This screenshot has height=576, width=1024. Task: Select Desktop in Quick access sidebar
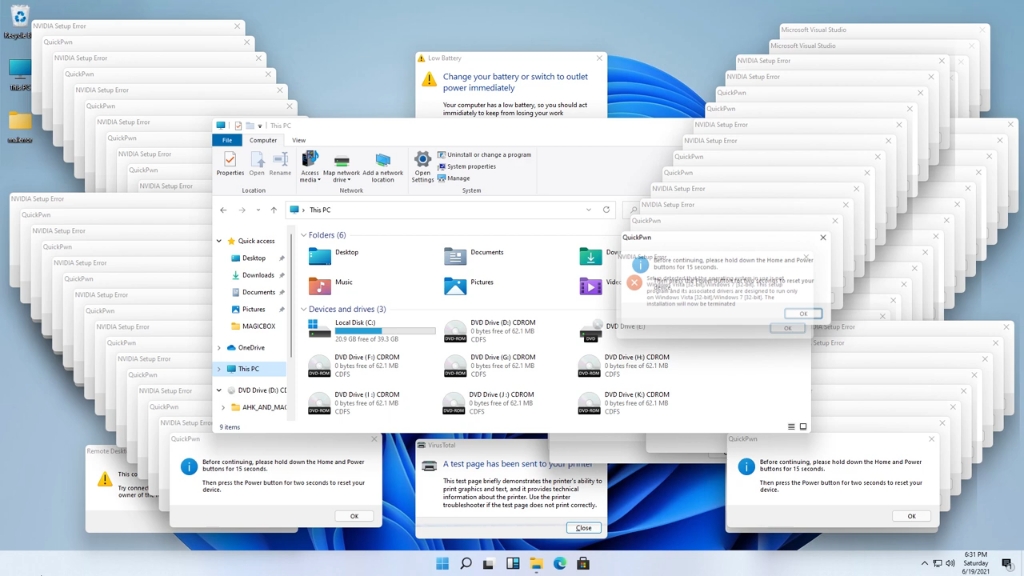(x=253, y=258)
